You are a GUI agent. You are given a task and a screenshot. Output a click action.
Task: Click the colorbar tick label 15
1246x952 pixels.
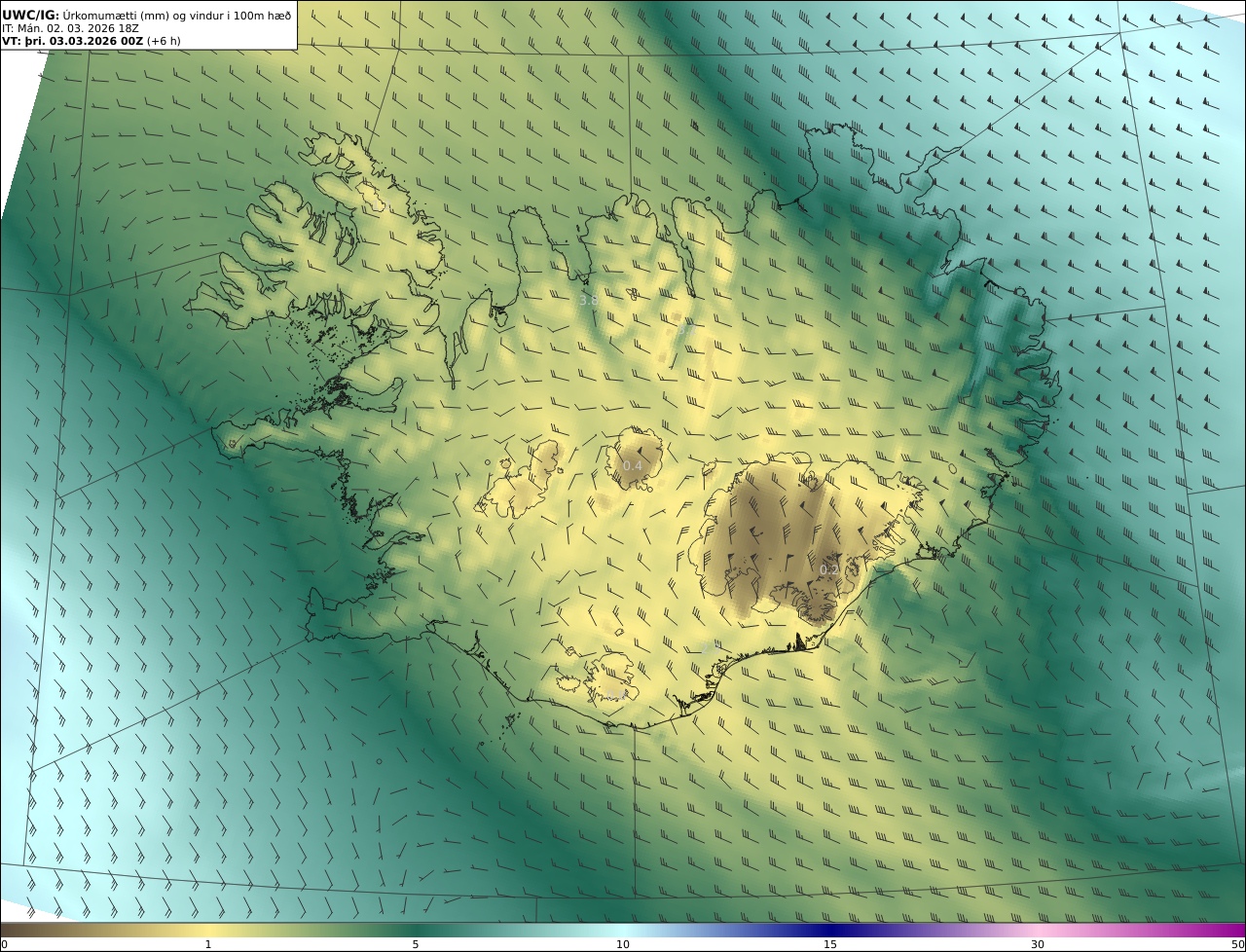coord(830,944)
